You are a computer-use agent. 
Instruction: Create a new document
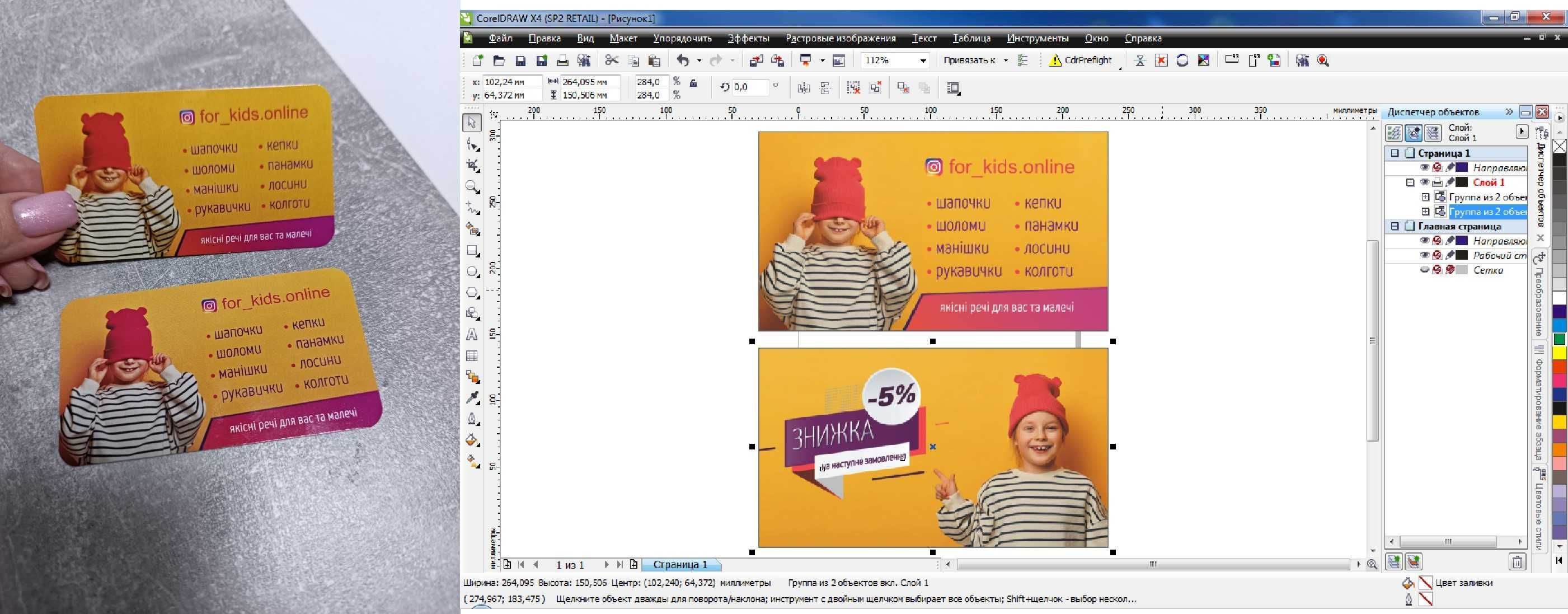point(478,60)
